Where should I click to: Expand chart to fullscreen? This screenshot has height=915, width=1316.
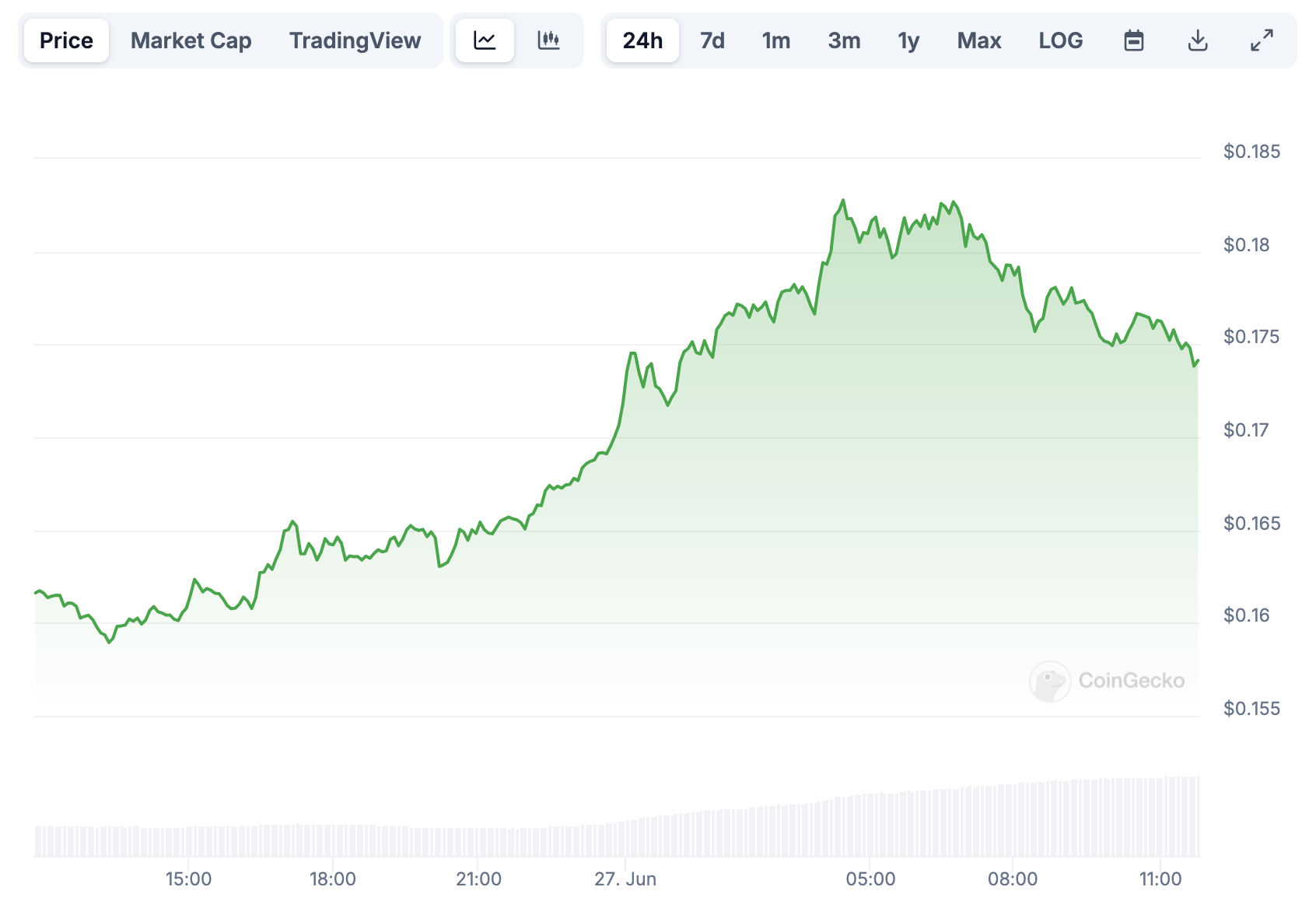point(1262,40)
